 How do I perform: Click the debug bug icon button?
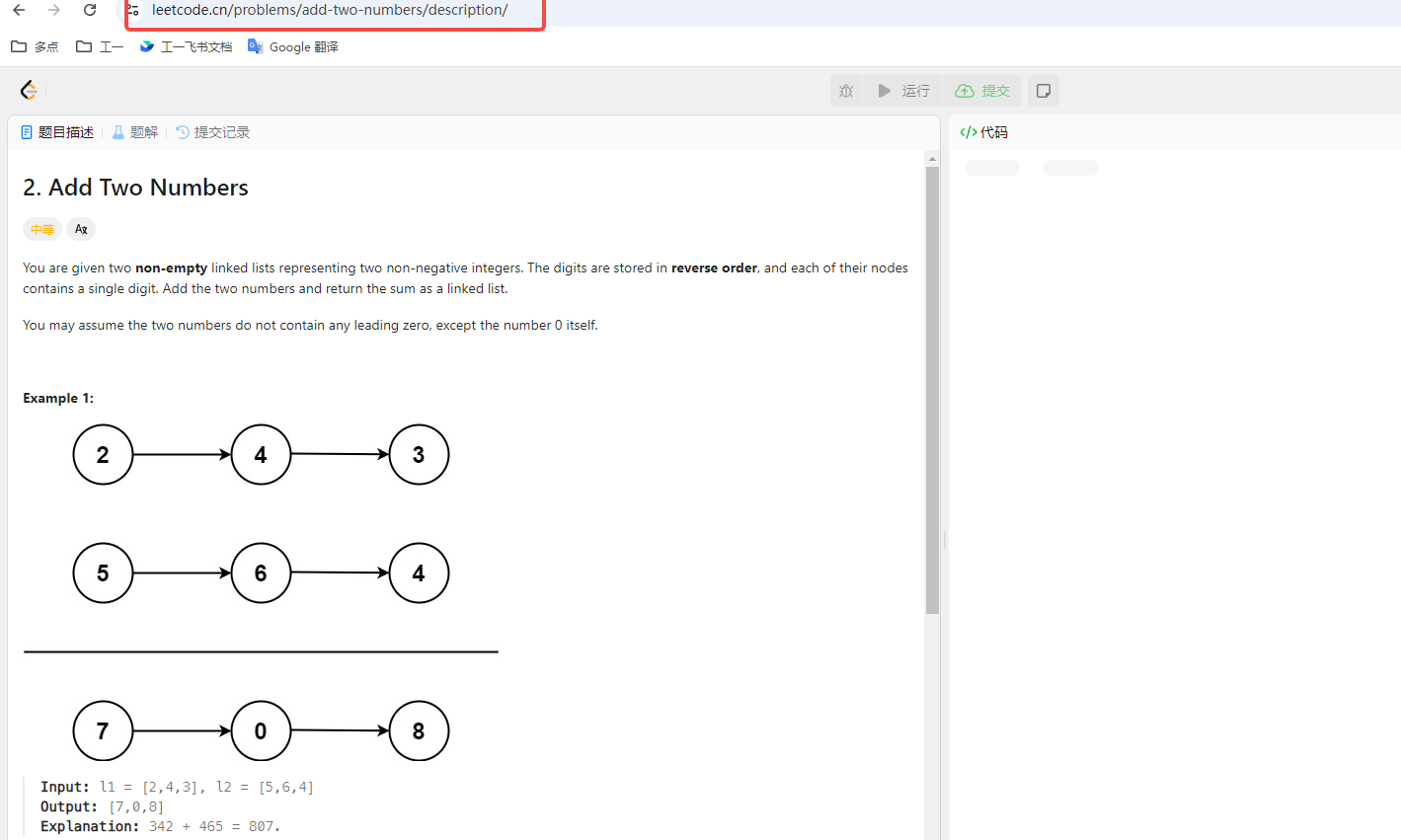click(846, 91)
